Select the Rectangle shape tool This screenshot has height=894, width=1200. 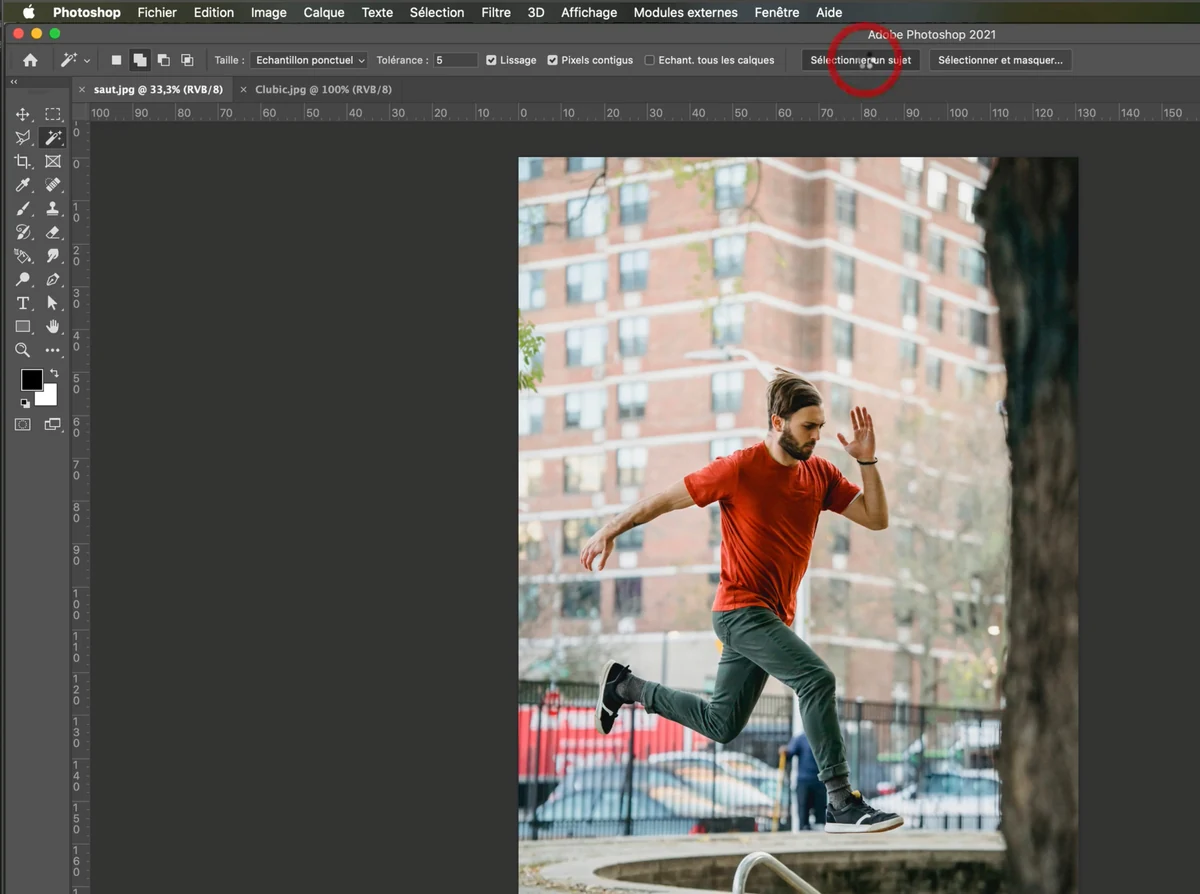click(x=23, y=327)
